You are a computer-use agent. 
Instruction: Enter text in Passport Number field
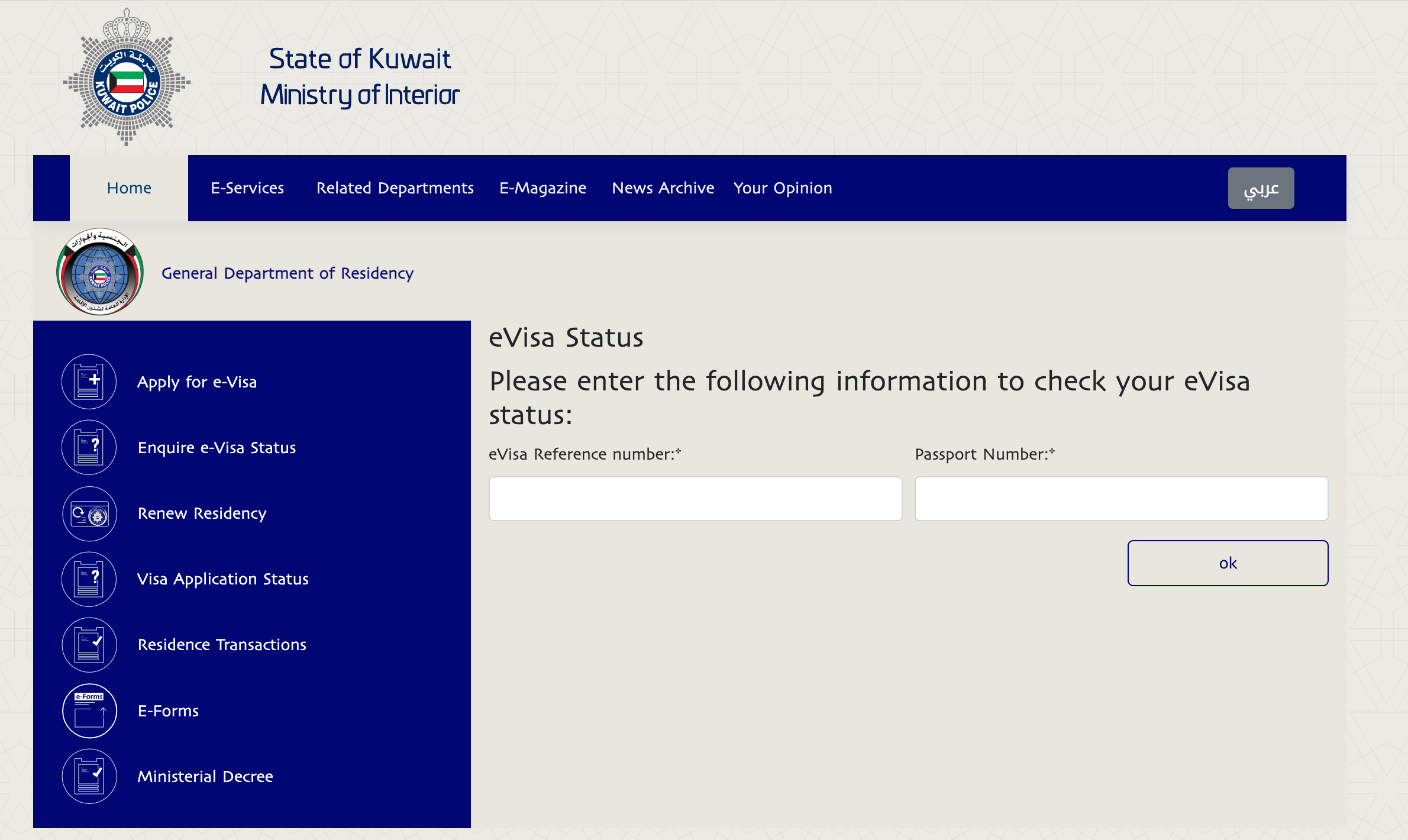click(x=1121, y=498)
